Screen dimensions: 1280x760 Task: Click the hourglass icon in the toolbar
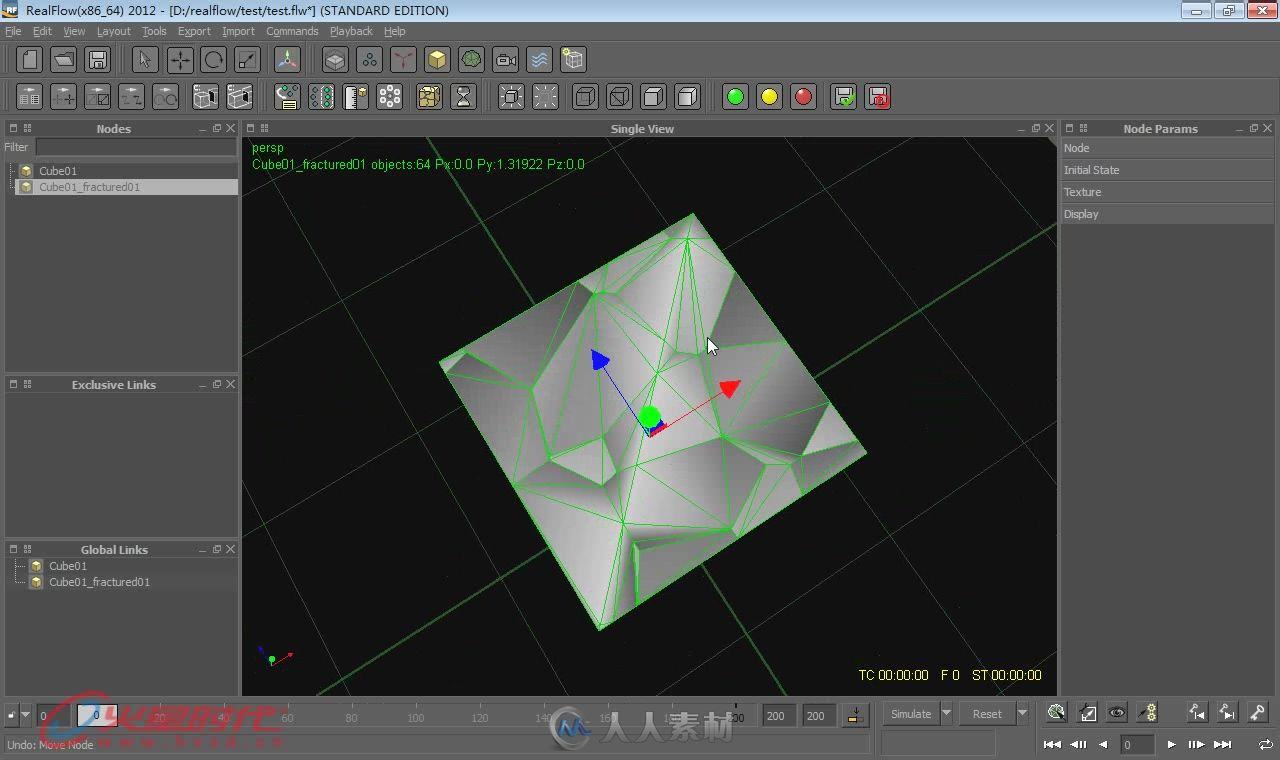pyautogui.click(x=463, y=97)
